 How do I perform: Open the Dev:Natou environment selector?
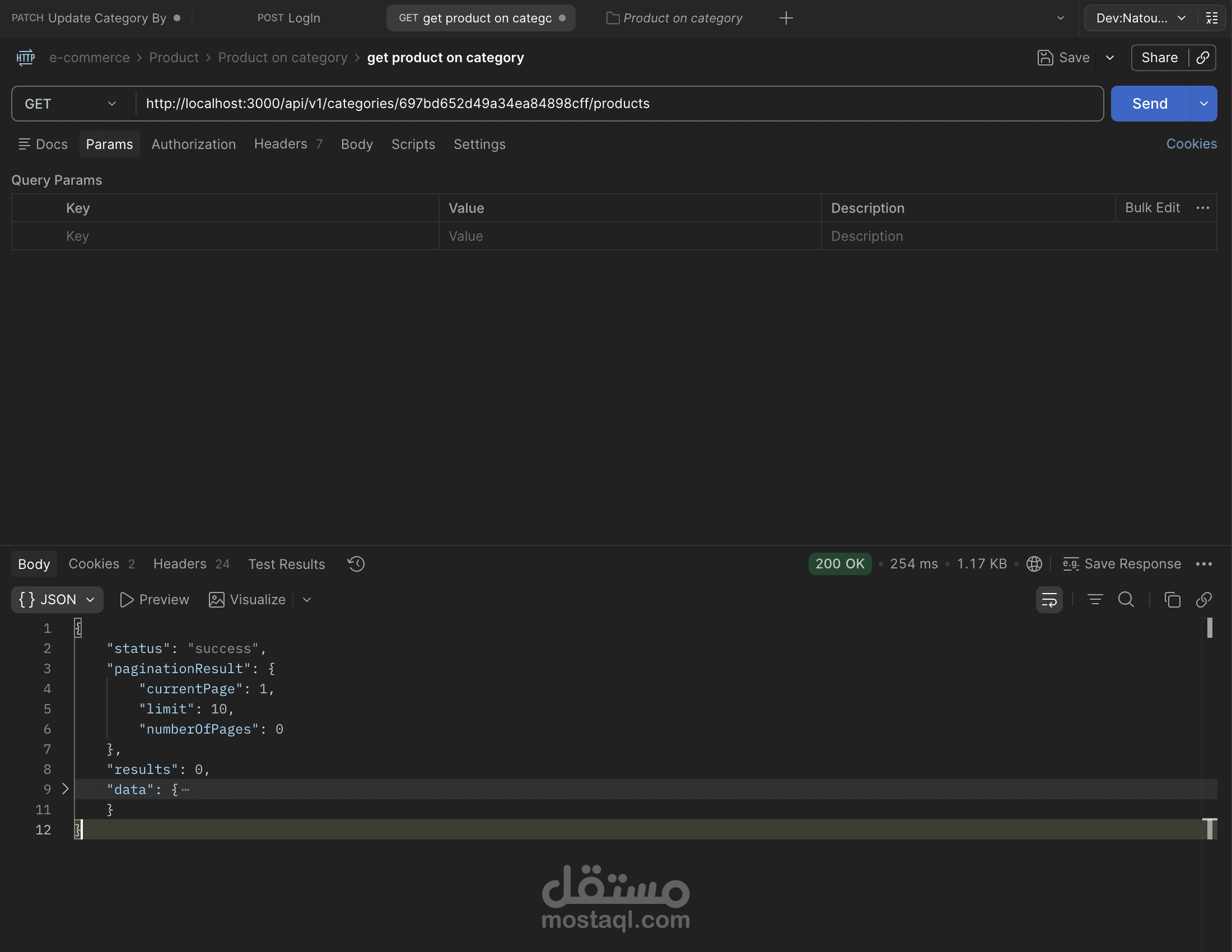point(1140,18)
